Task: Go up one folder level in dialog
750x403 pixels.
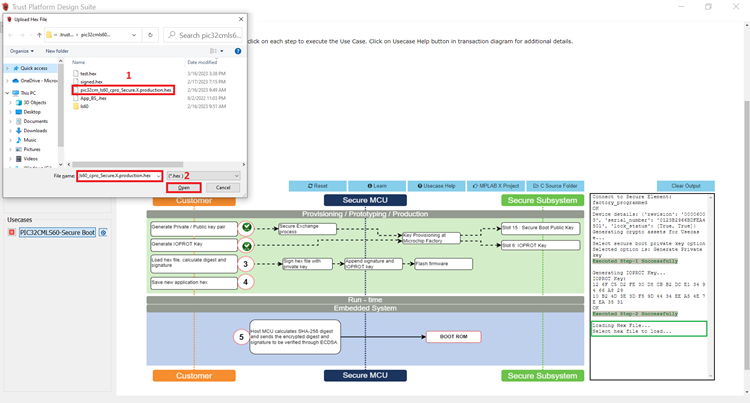Action: pos(39,35)
